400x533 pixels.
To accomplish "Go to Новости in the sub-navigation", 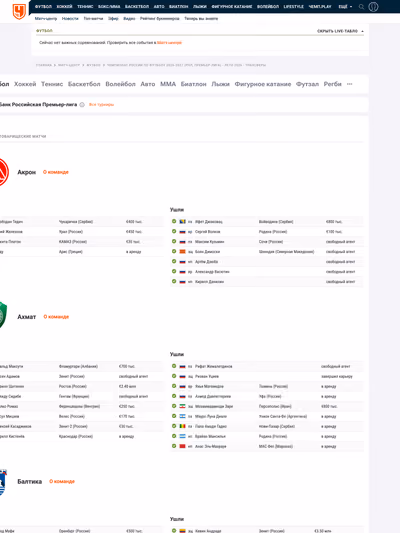I will coord(70,19).
